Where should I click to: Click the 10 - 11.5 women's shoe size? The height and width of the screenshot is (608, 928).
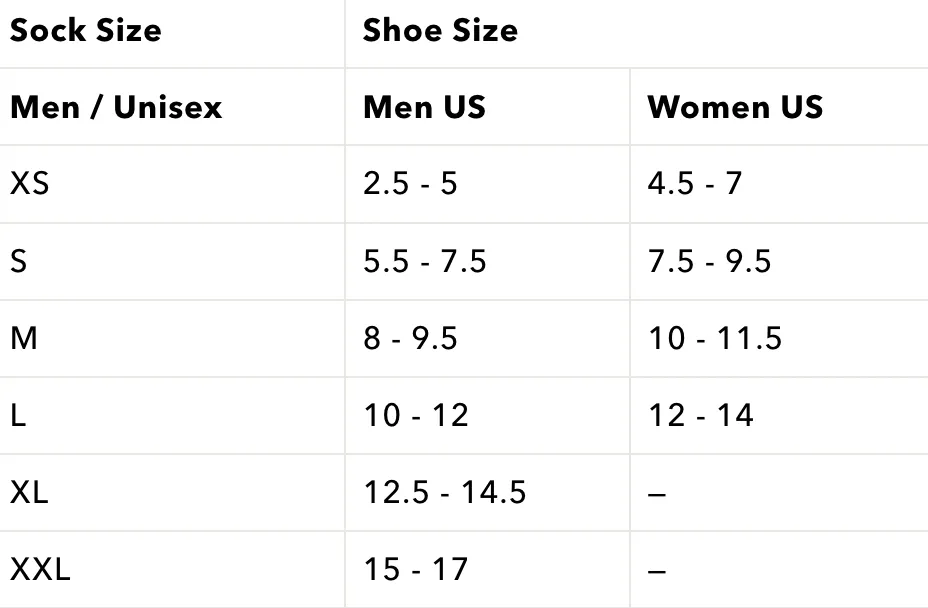click(715, 338)
